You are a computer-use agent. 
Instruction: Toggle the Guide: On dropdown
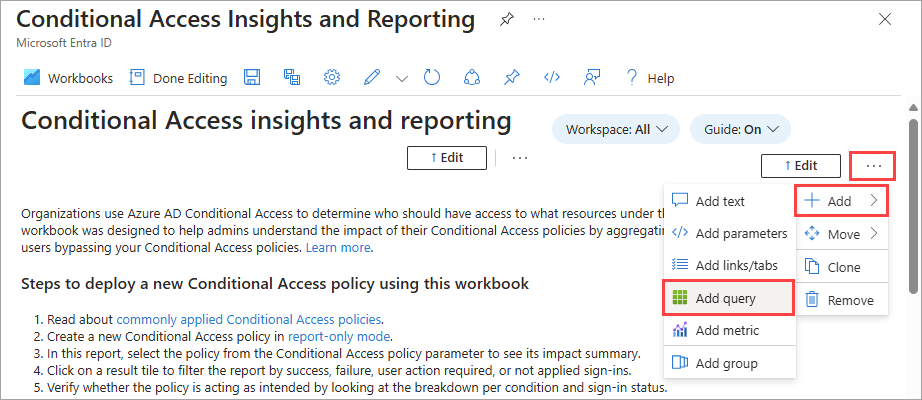pos(740,129)
